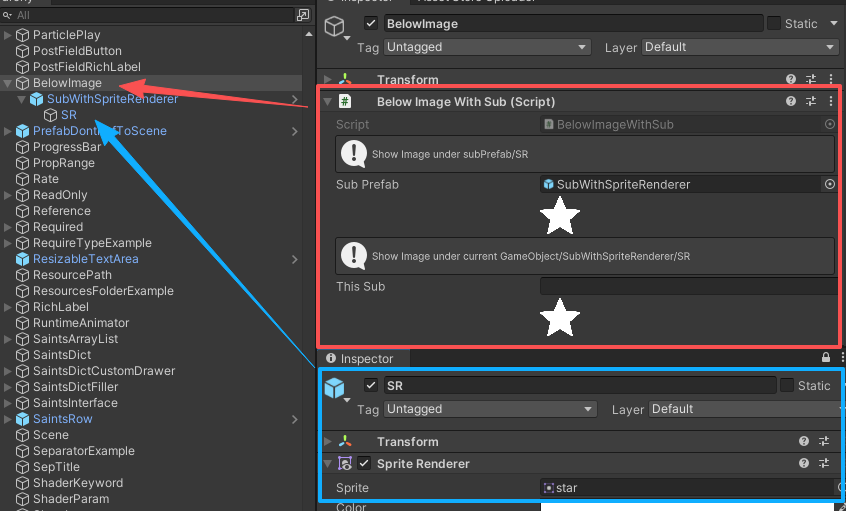This screenshot has width=846, height=511.
Task: Toggle the Sprite Renderer enabled checkbox
Action: [x=364, y=464]
